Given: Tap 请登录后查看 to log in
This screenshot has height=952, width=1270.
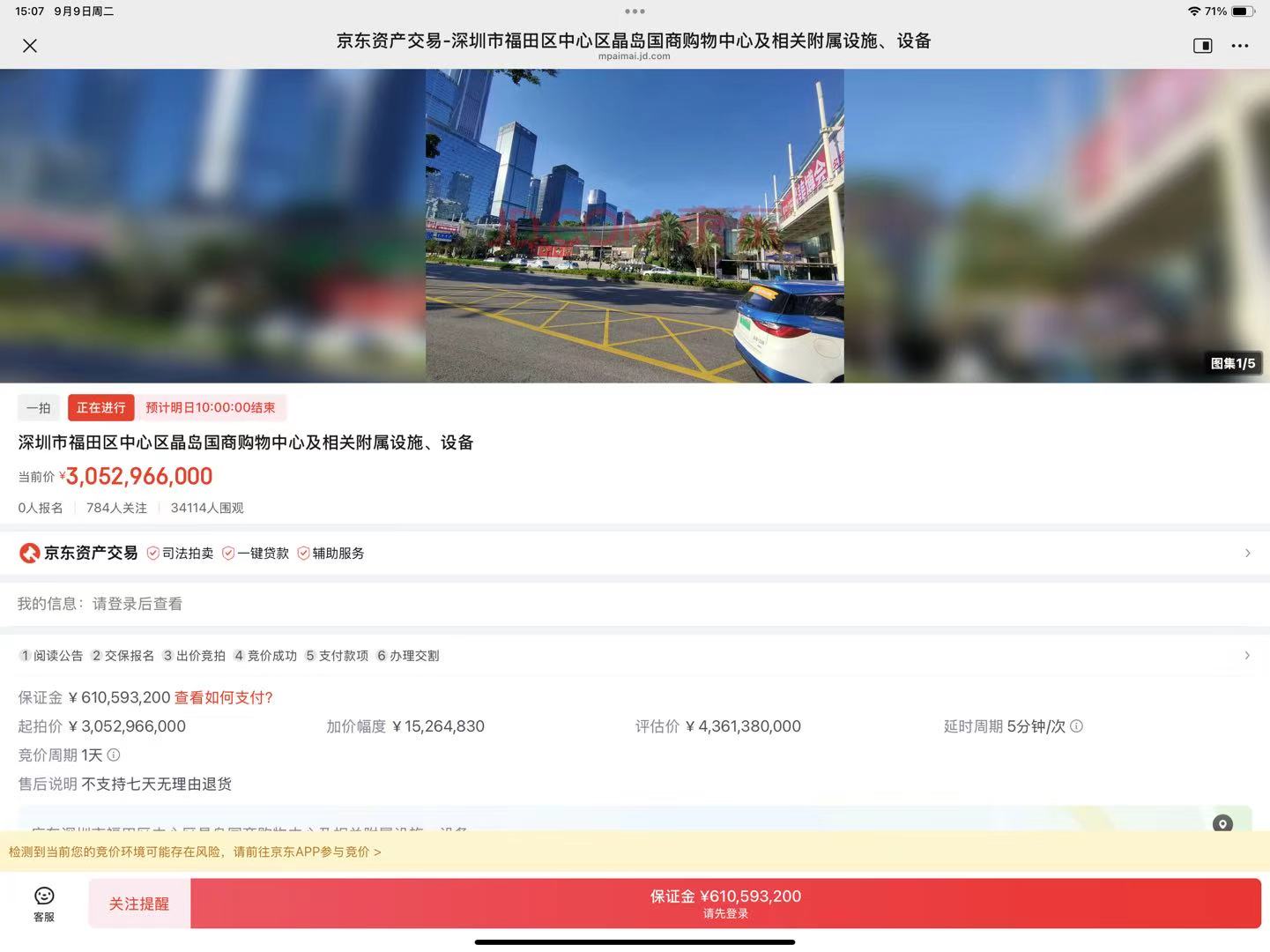Looking at the screenshot, I should [x=137, y=604].
